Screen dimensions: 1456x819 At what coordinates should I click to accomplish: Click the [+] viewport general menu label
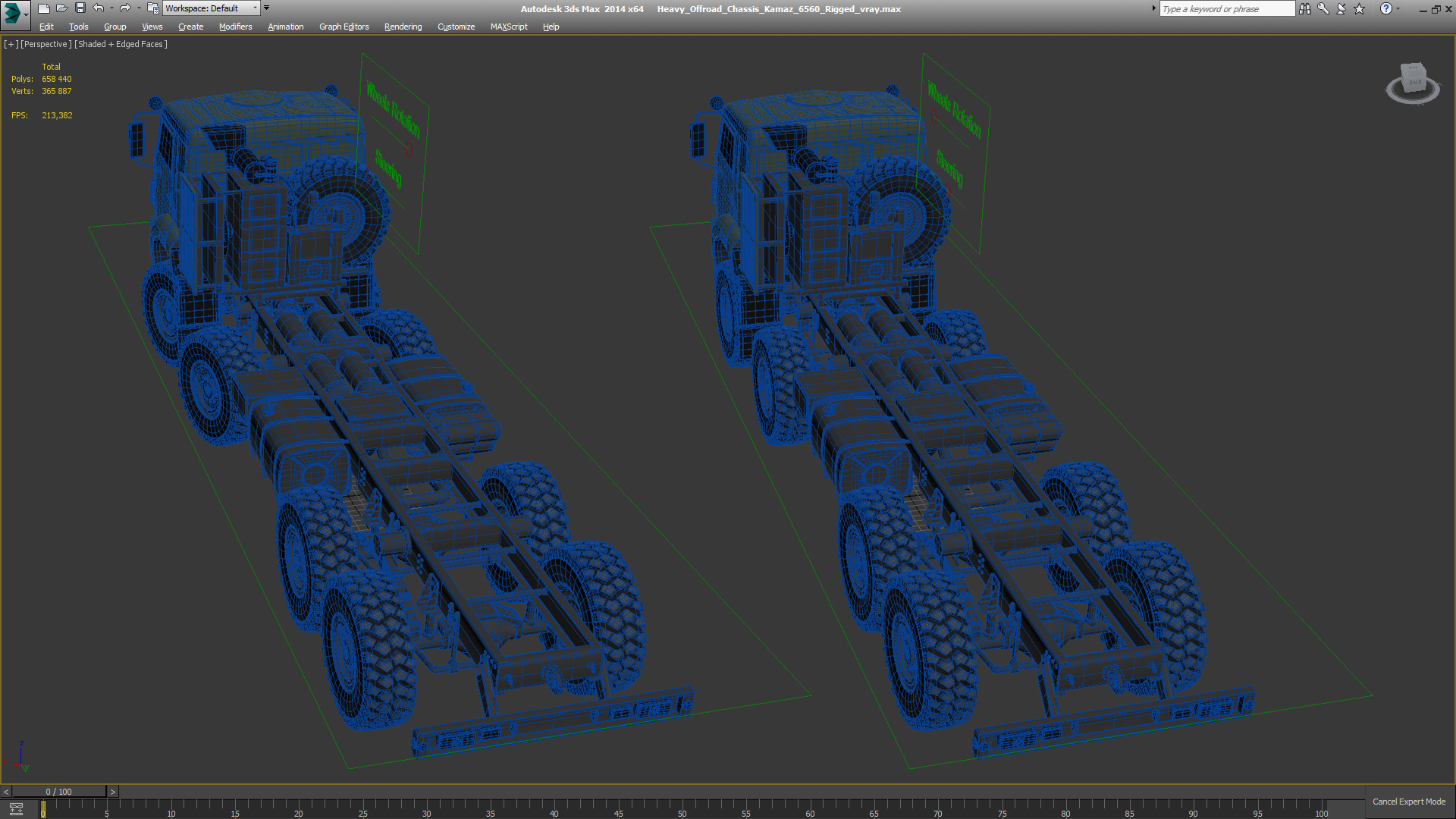tap(11, 44)
